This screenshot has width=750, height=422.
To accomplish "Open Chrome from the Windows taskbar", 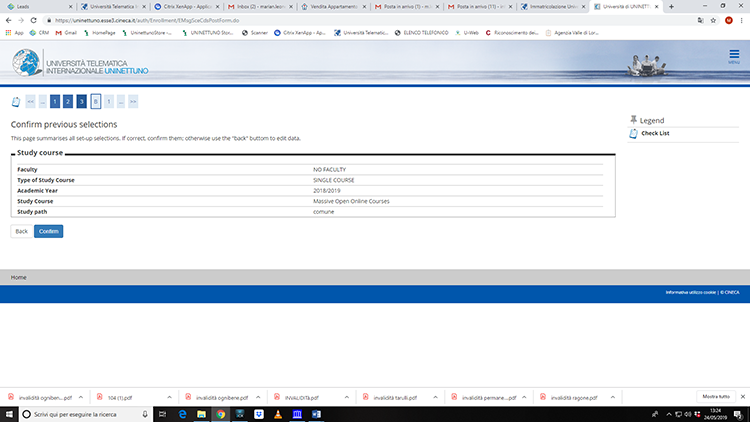I will pyautogui.click(x=220, y=412).
